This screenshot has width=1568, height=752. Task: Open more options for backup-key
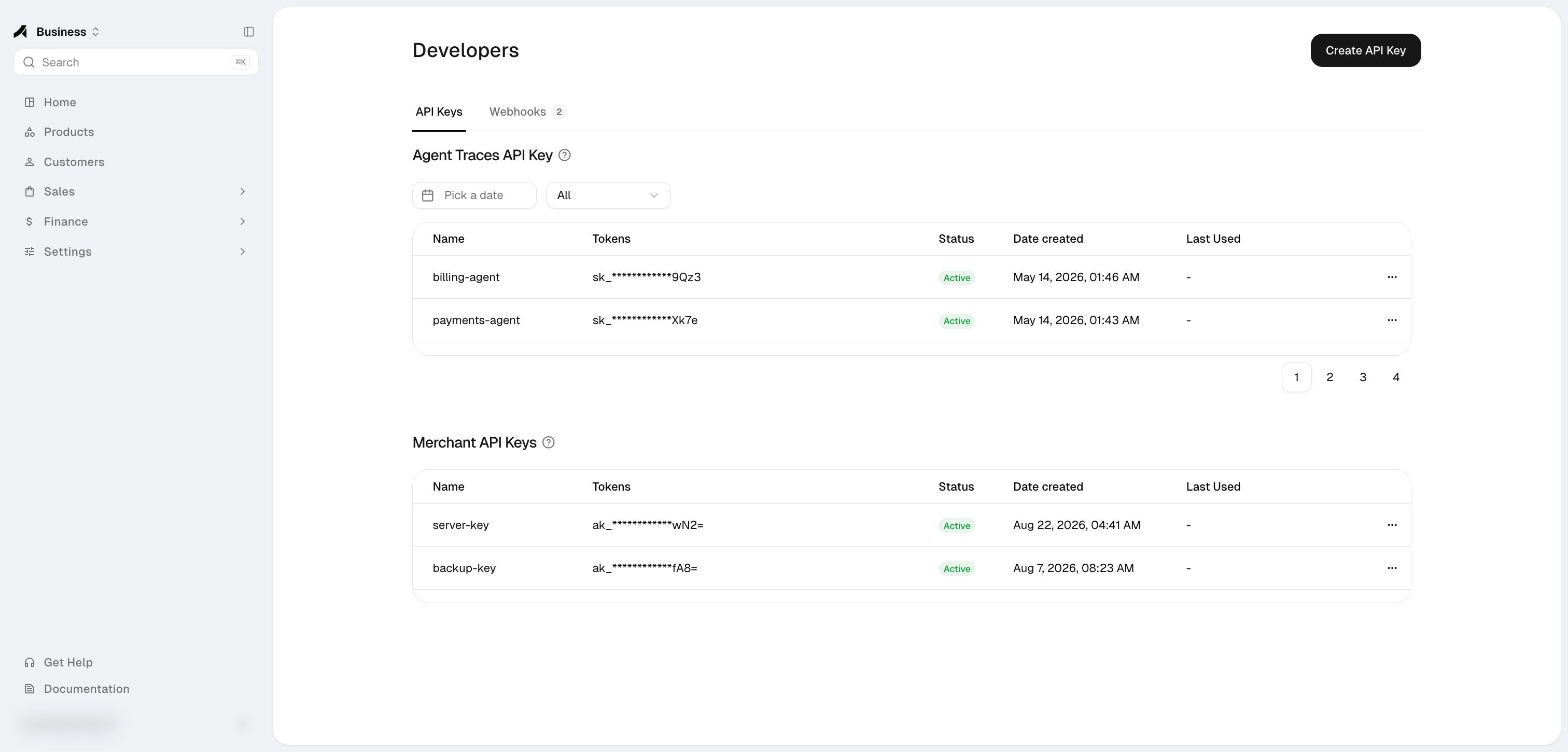tap(1392, 568)
